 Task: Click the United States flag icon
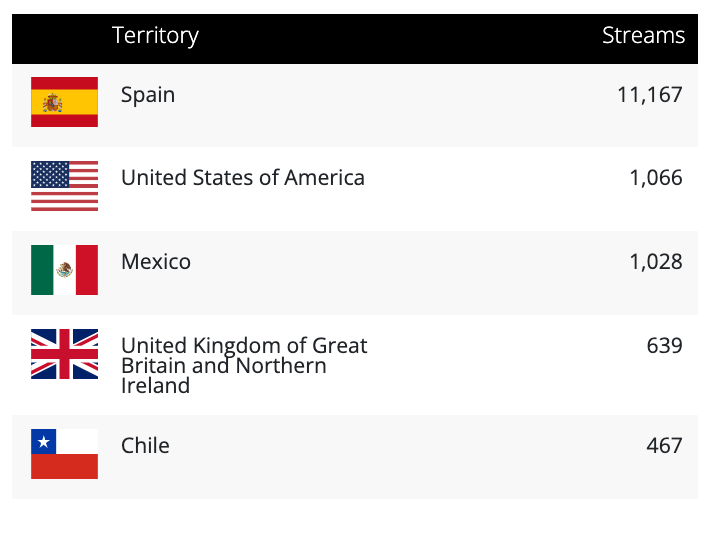click(64, 186)
